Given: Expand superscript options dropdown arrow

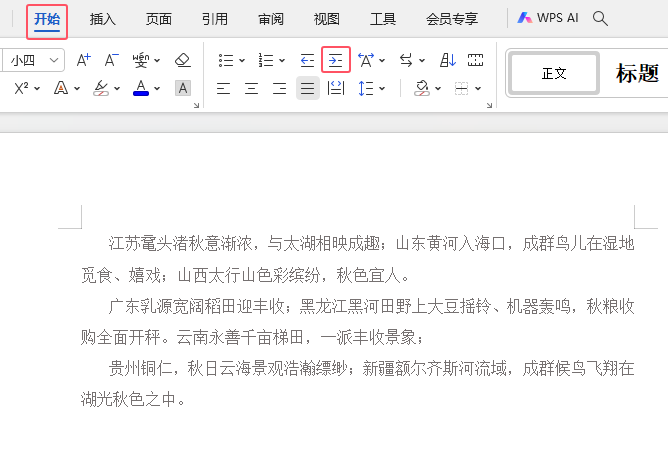Looking at the screenshot, I should [37, 89].
